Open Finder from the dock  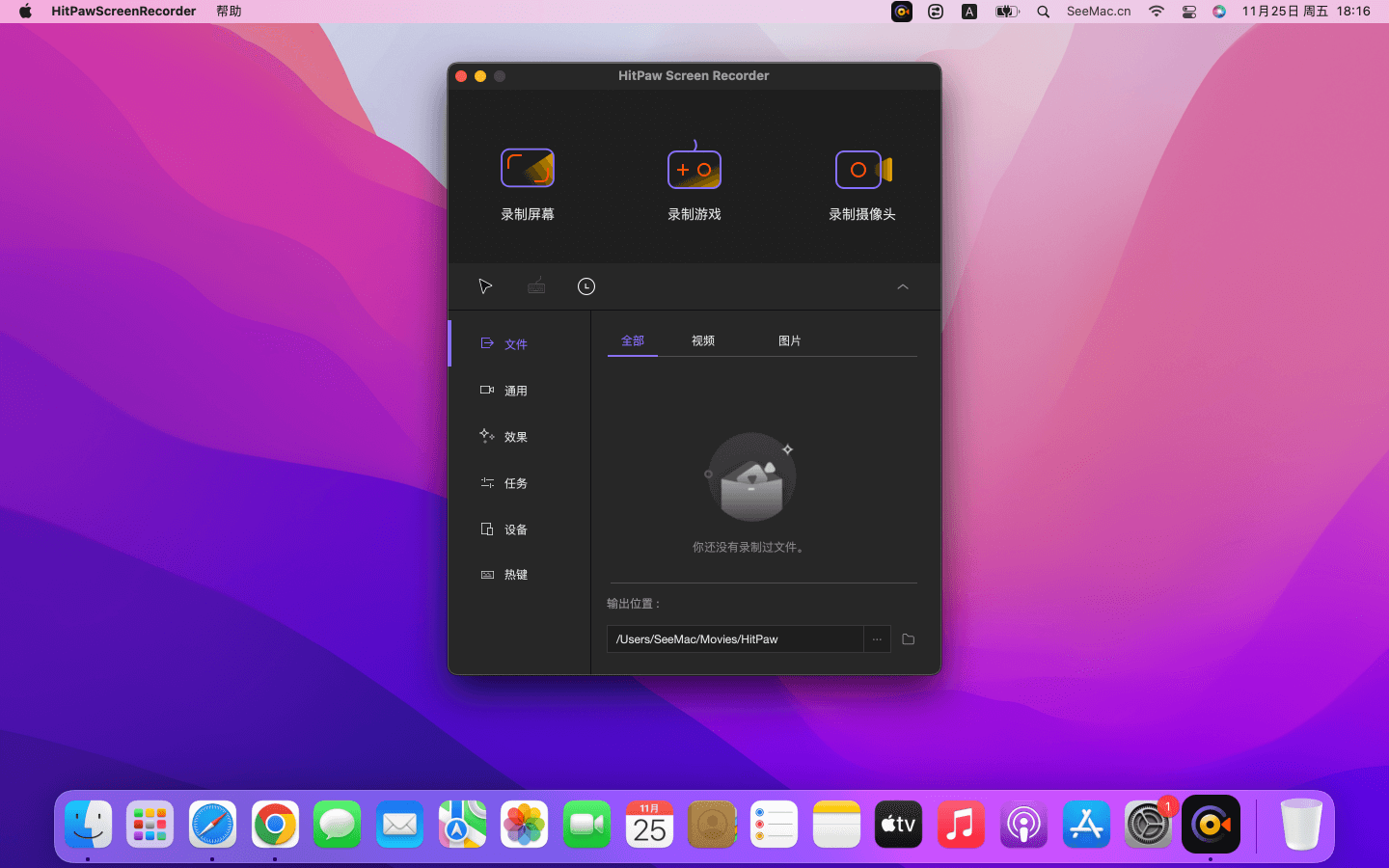pyautogui.click(x=88, y=825)
